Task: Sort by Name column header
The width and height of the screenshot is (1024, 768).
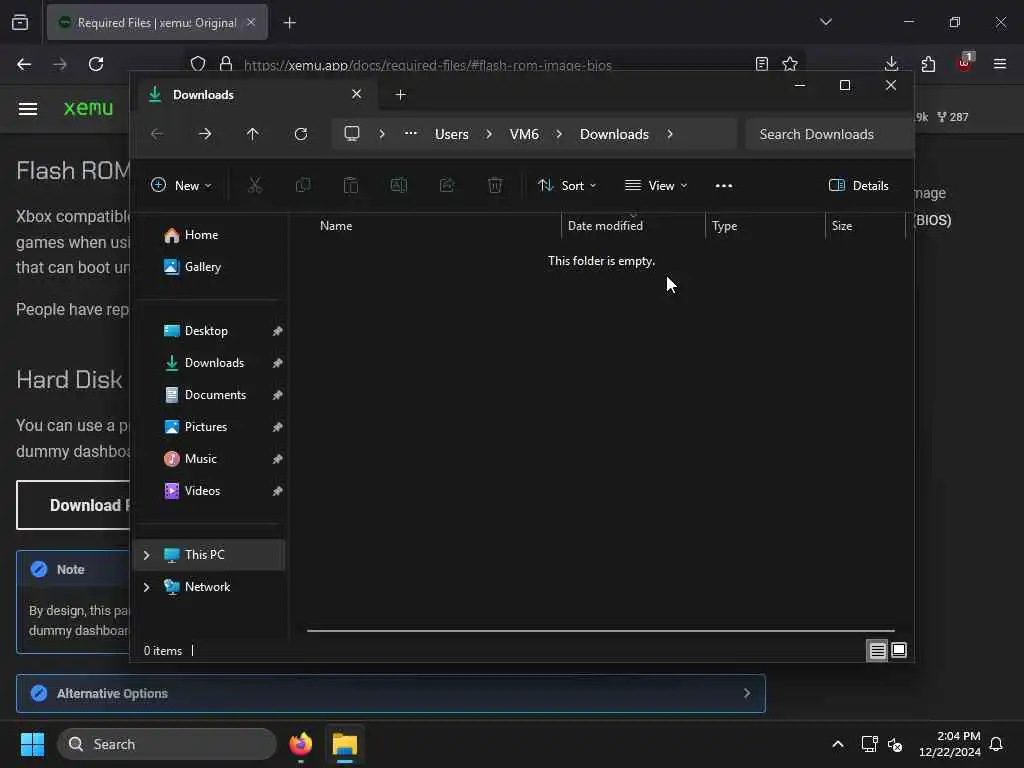Action: click(336, 225)
